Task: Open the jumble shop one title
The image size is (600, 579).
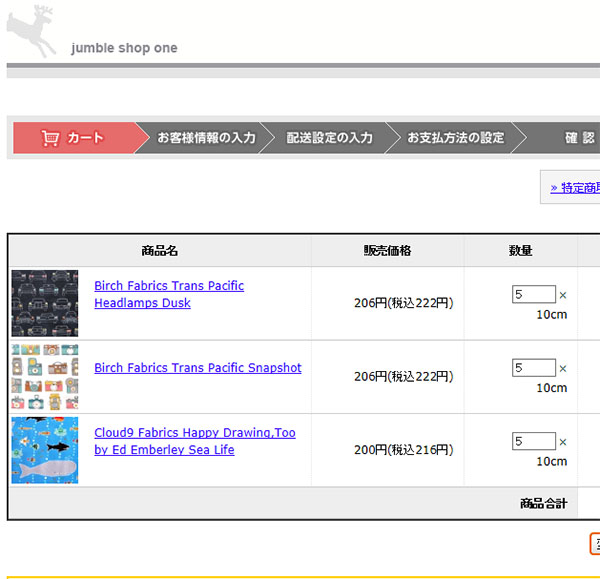Action: (x=124, y=48)
